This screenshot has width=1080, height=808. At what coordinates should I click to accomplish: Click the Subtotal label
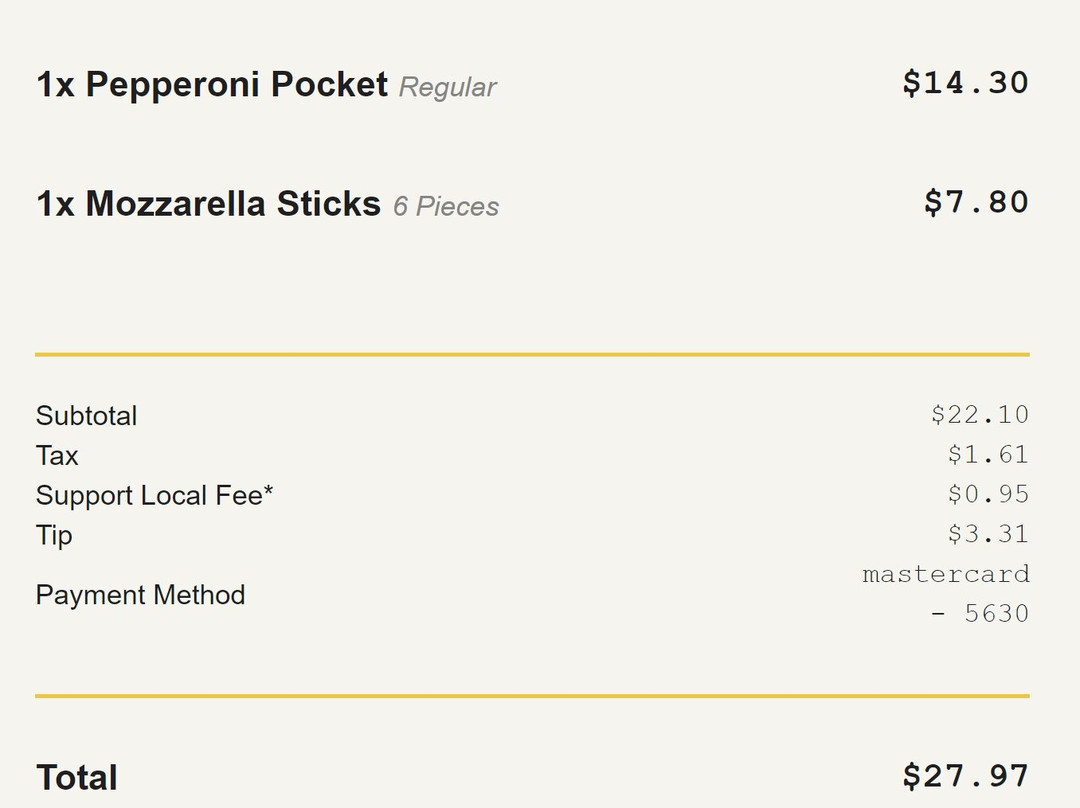pos(86,416)
